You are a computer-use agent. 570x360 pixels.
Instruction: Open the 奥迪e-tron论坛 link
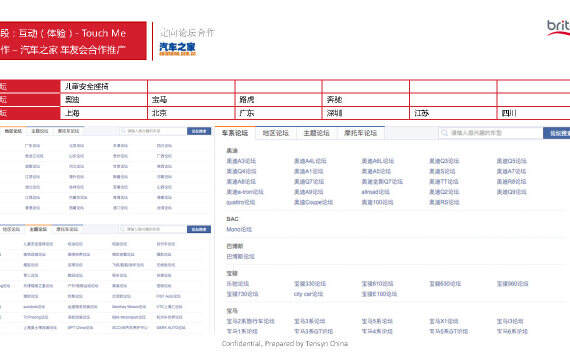(x=245, y=192)
